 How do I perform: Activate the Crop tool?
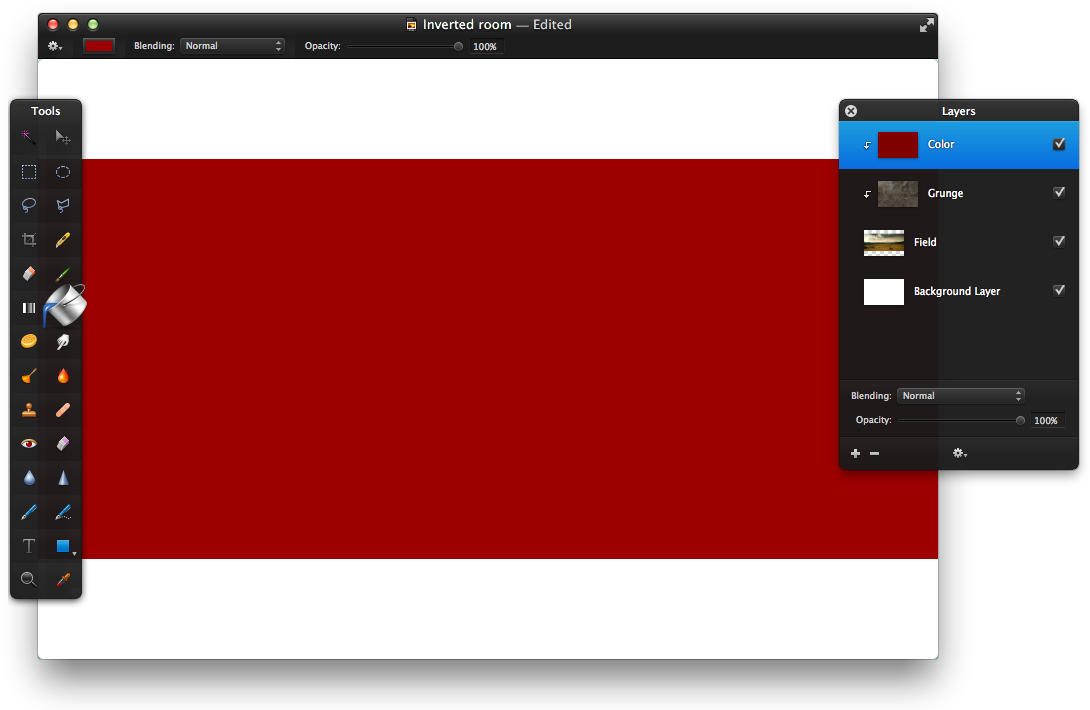point(29,240)
